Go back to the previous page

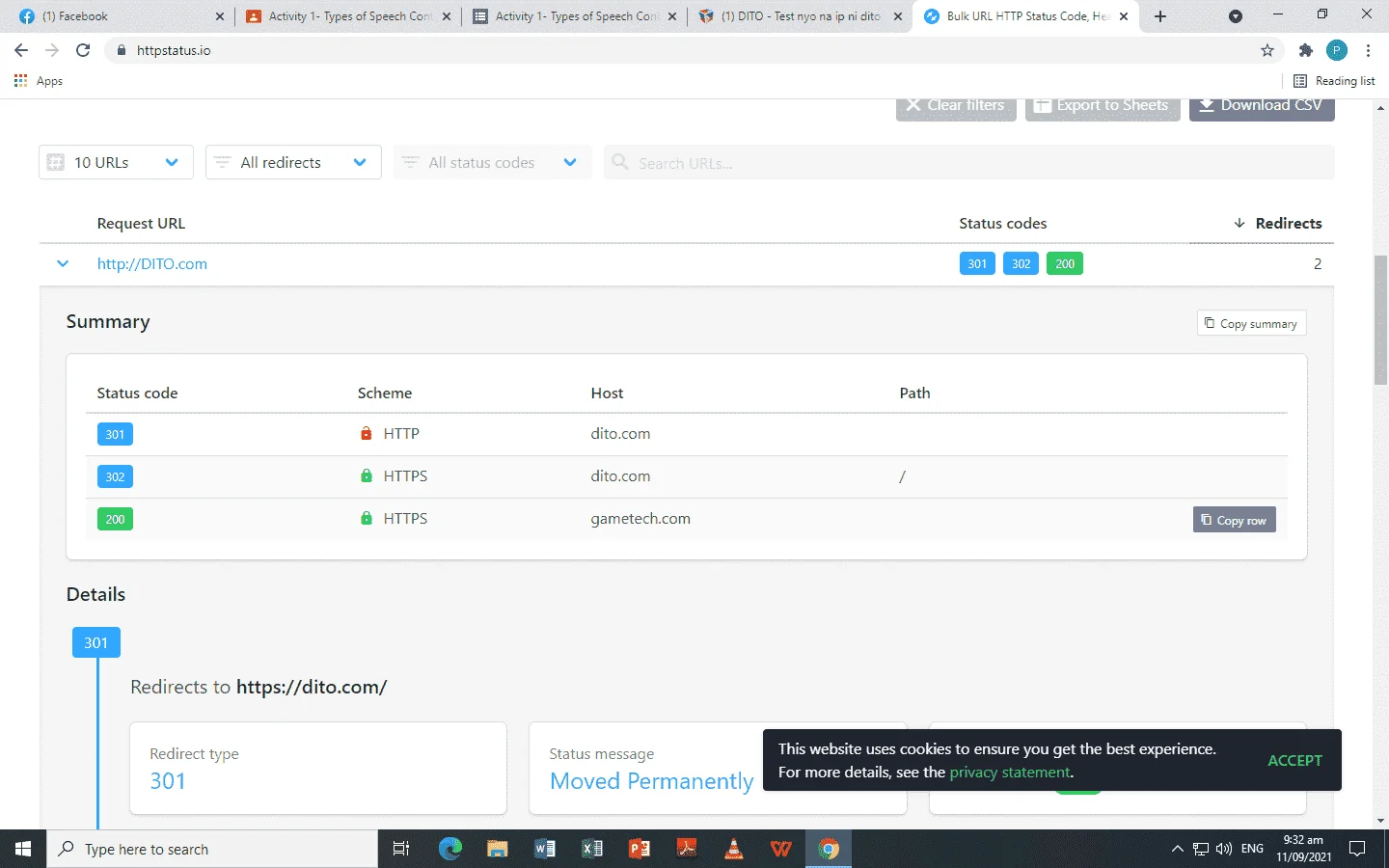click(x=21, y=50)
